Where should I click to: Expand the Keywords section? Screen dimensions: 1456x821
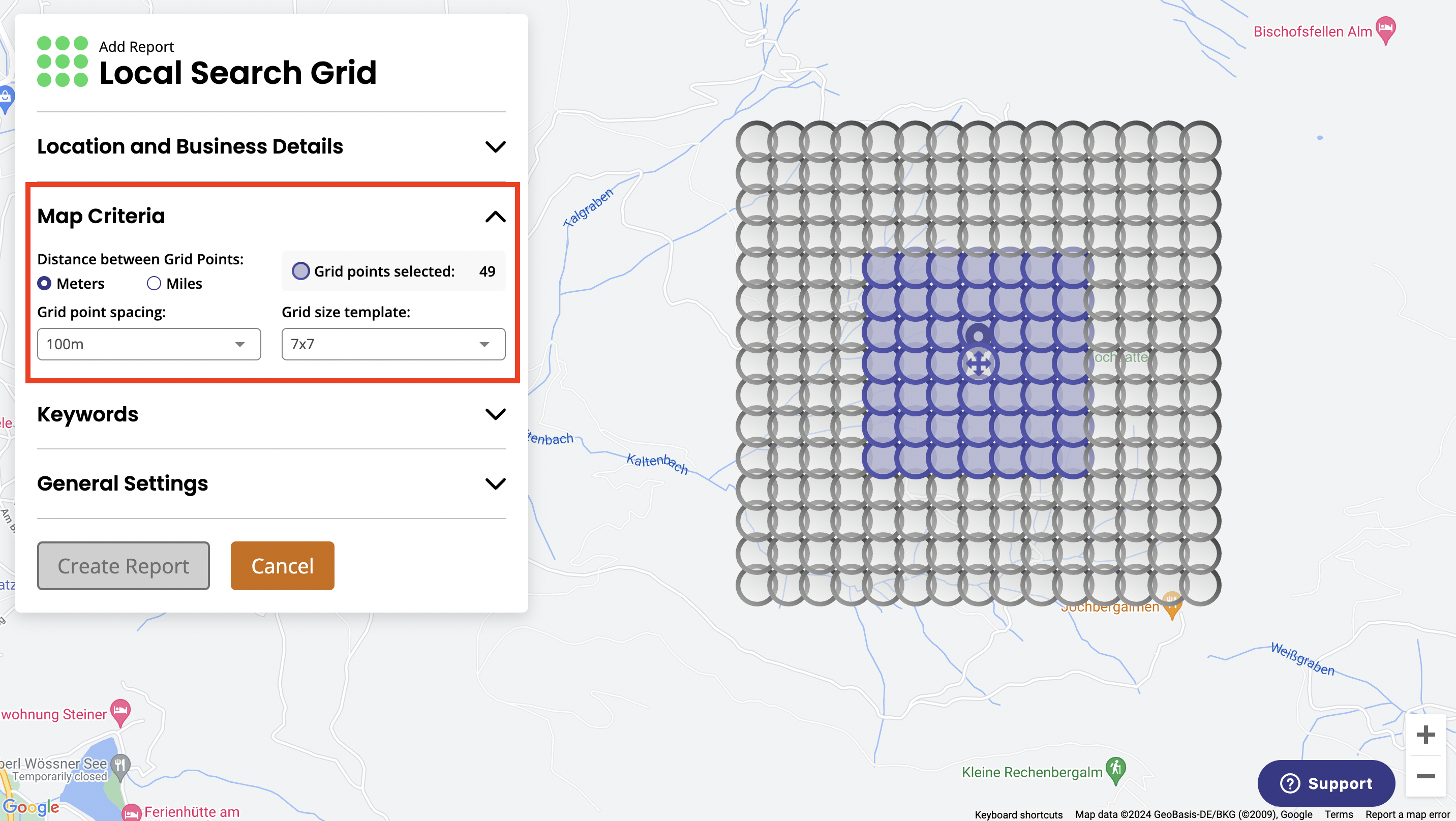tap(495, 415)
